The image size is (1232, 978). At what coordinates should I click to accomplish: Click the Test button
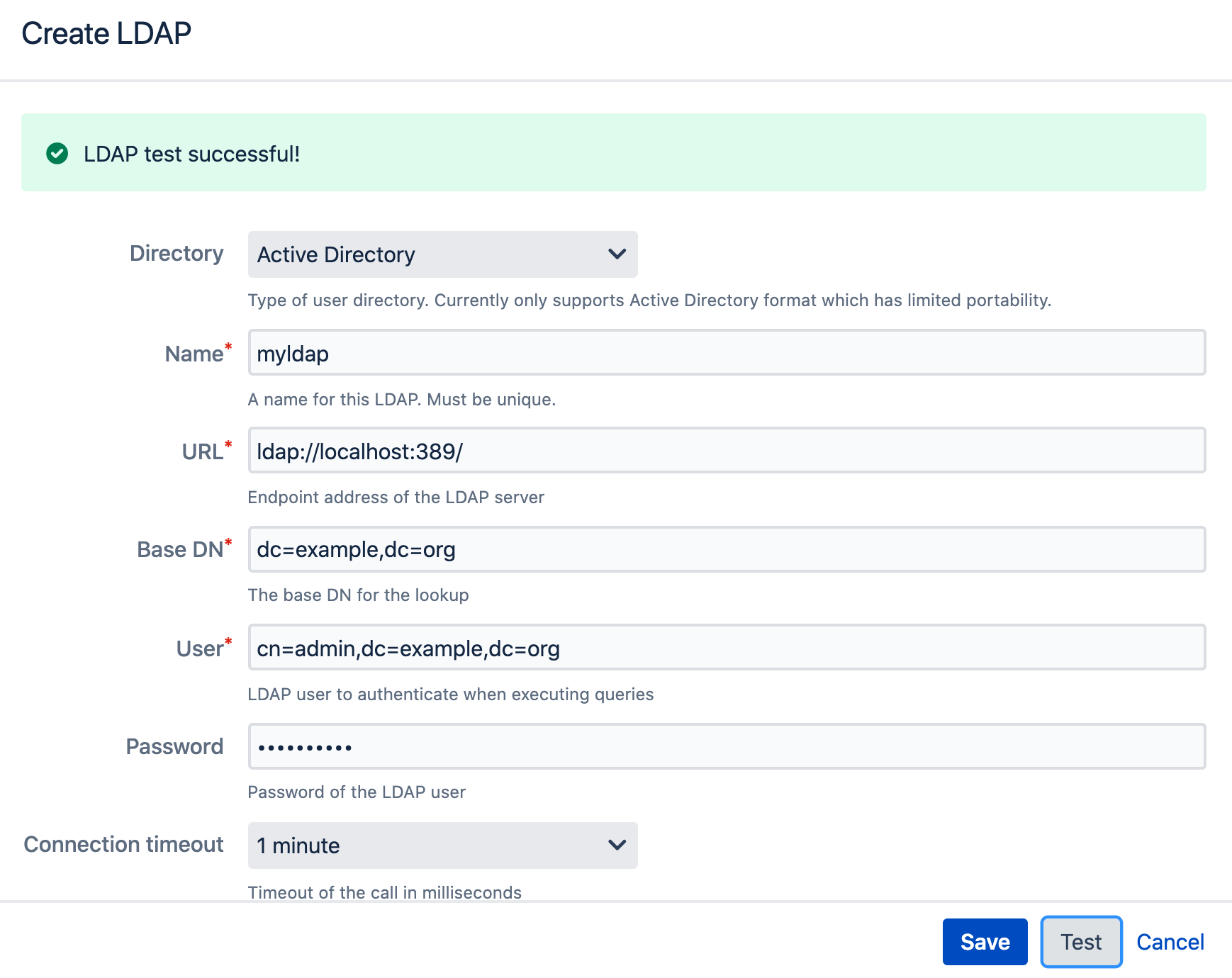[x=1081, y=942]
